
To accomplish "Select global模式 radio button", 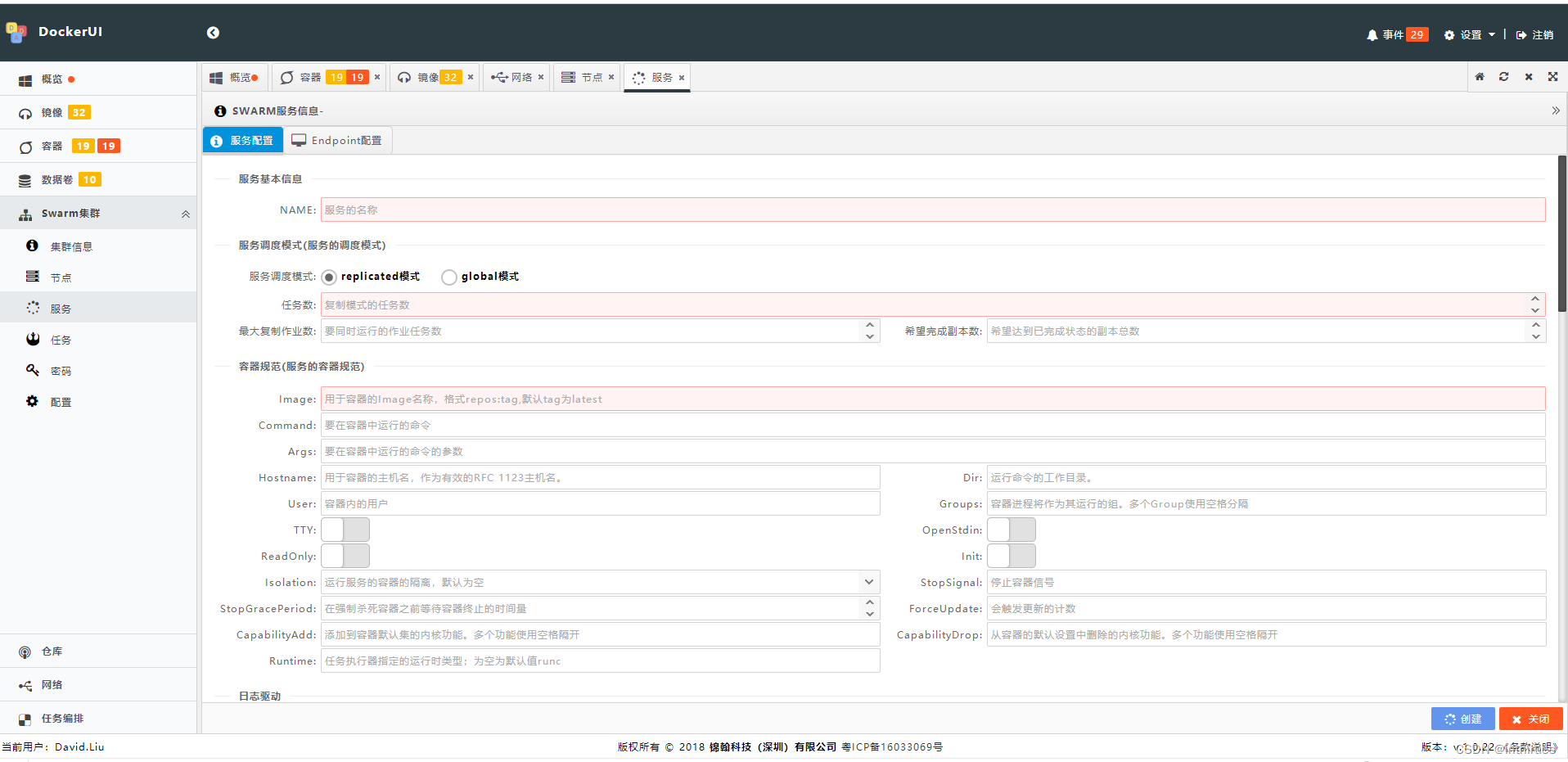I will [449, 277].
